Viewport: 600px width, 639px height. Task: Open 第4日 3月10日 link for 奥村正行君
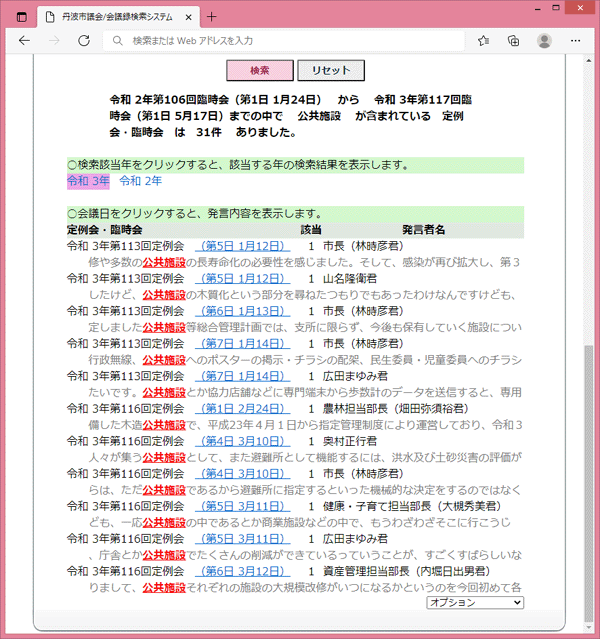click(243, 441)
